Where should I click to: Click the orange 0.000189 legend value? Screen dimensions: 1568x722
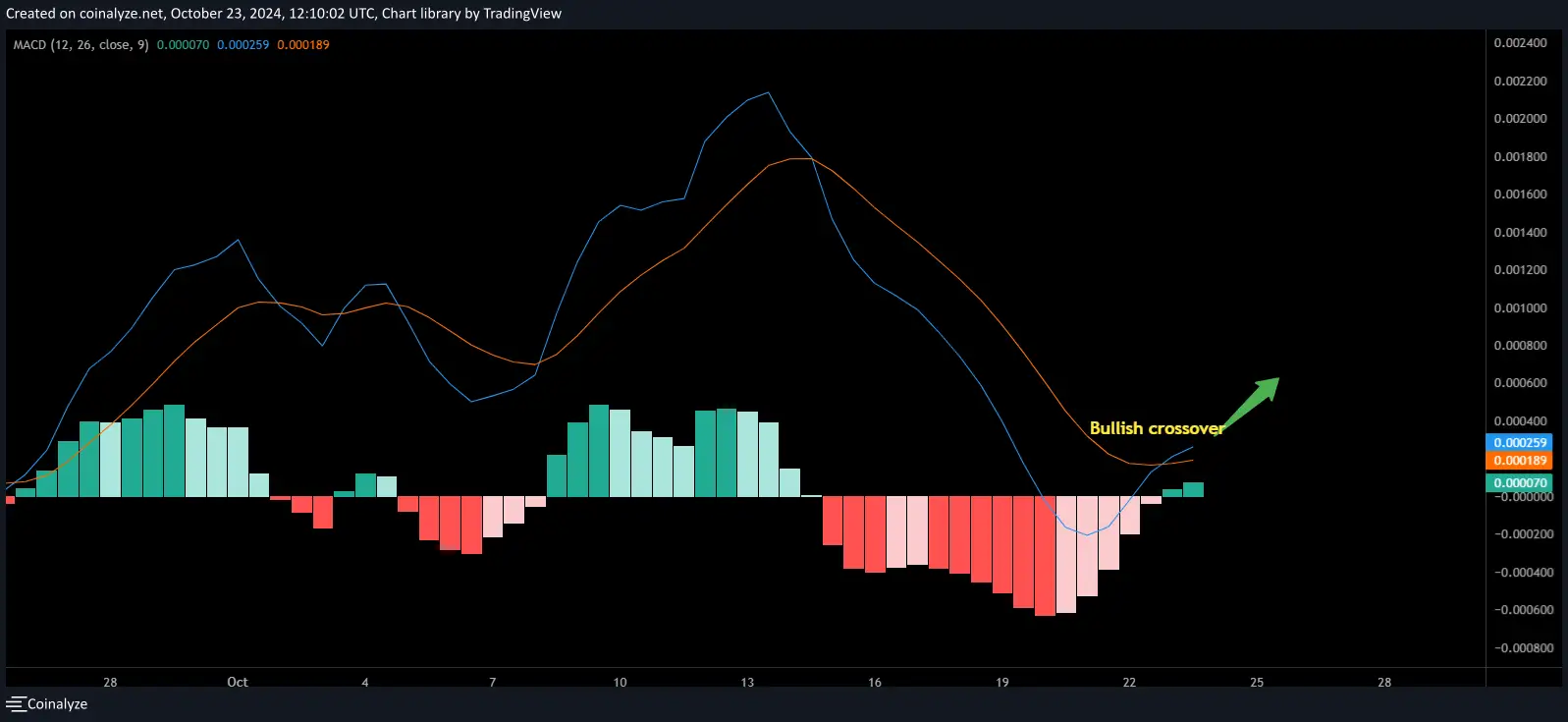(x=303, y=45)
